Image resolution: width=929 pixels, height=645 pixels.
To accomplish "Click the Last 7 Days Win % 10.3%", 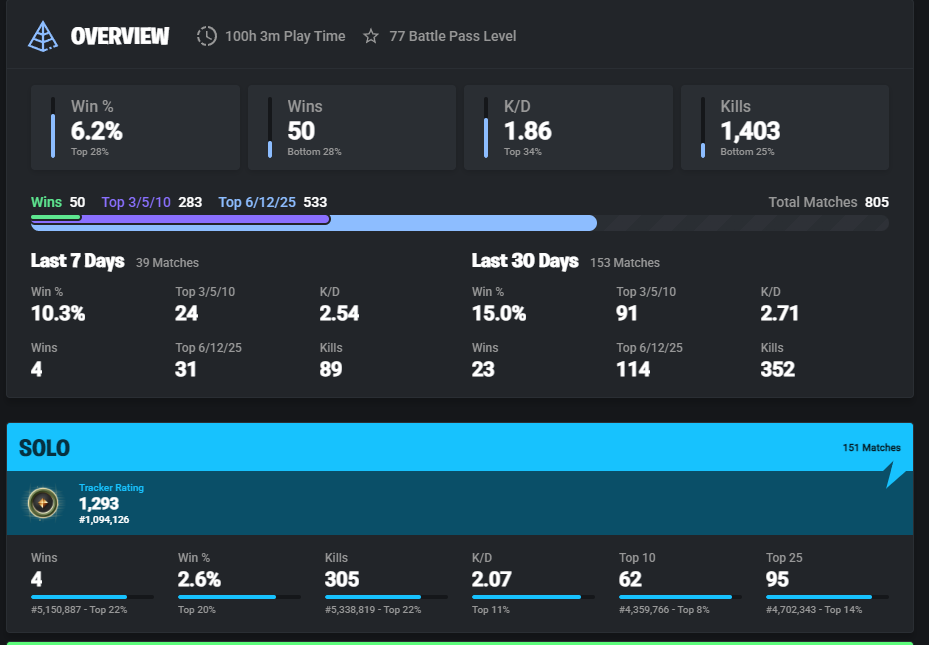I will pyautogui.click(x=58, y=313).
